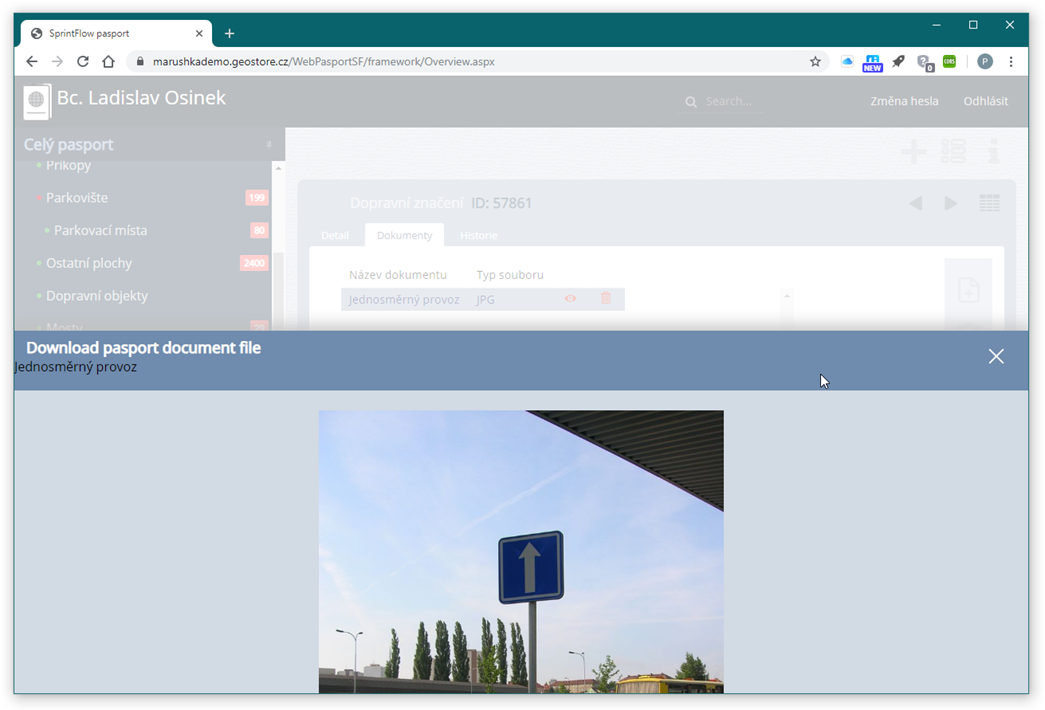Viewport: 1045px width, 710px height.
Task: Open the rocket extension icon
Action: 898,61
